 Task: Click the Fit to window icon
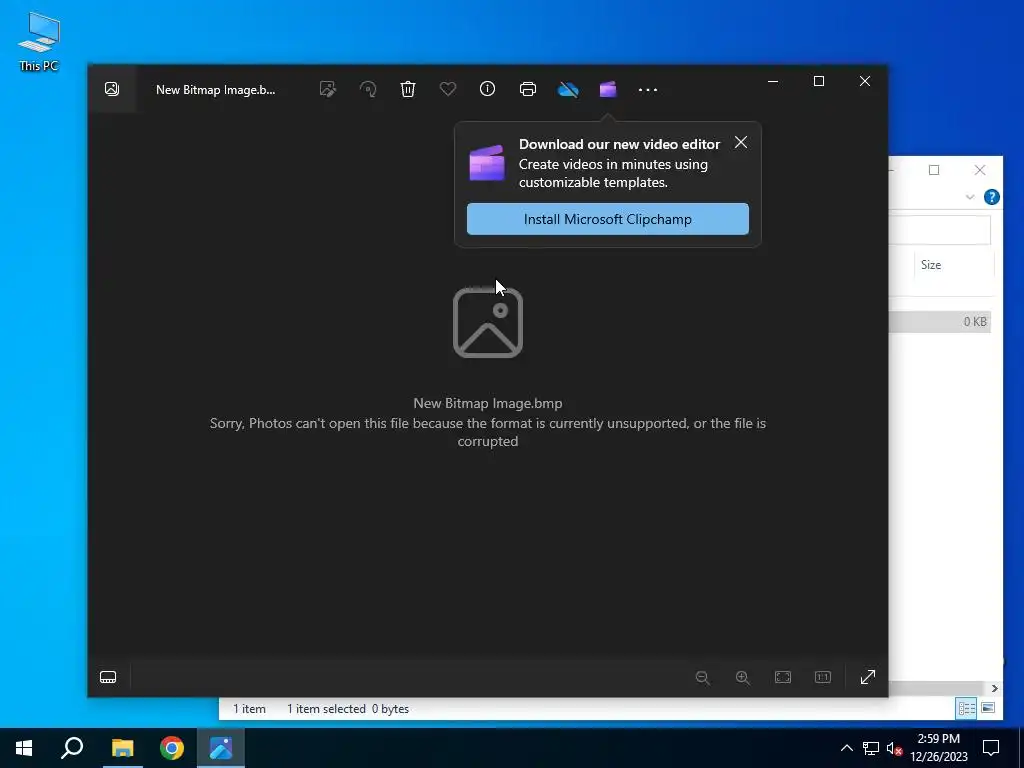782,677
